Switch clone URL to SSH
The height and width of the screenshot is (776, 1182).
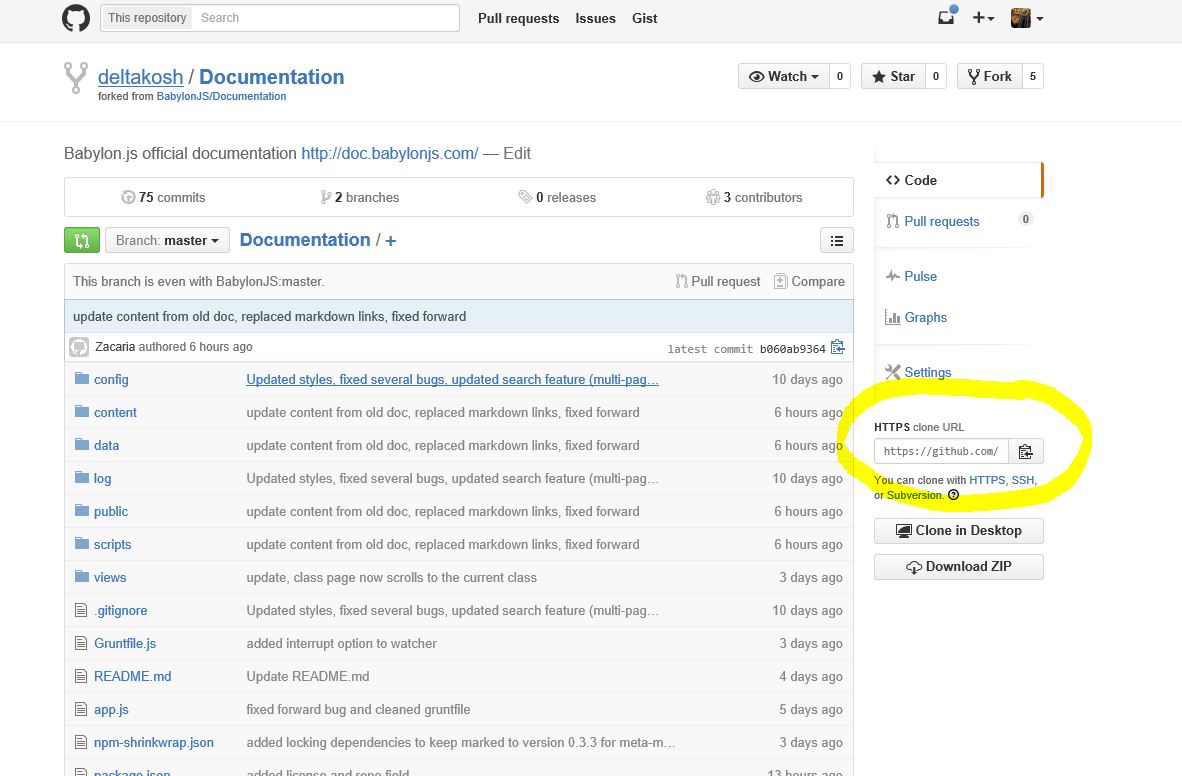[1022, 480]
